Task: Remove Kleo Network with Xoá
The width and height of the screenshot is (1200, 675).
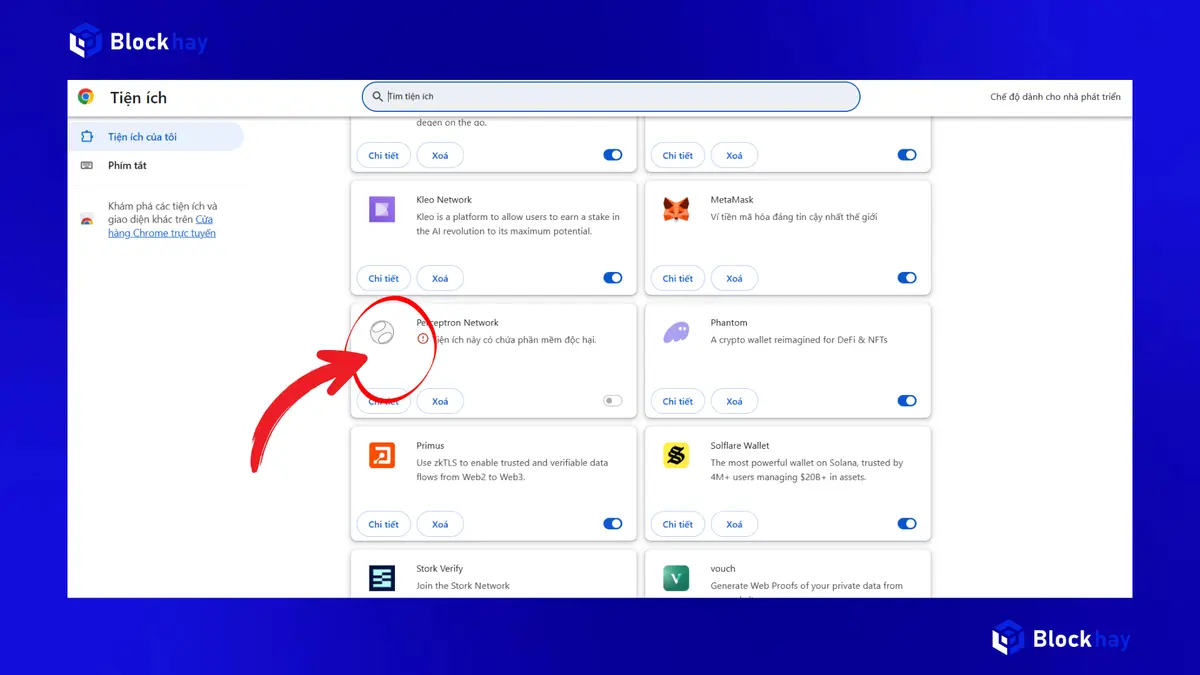Action: (440, 279)
